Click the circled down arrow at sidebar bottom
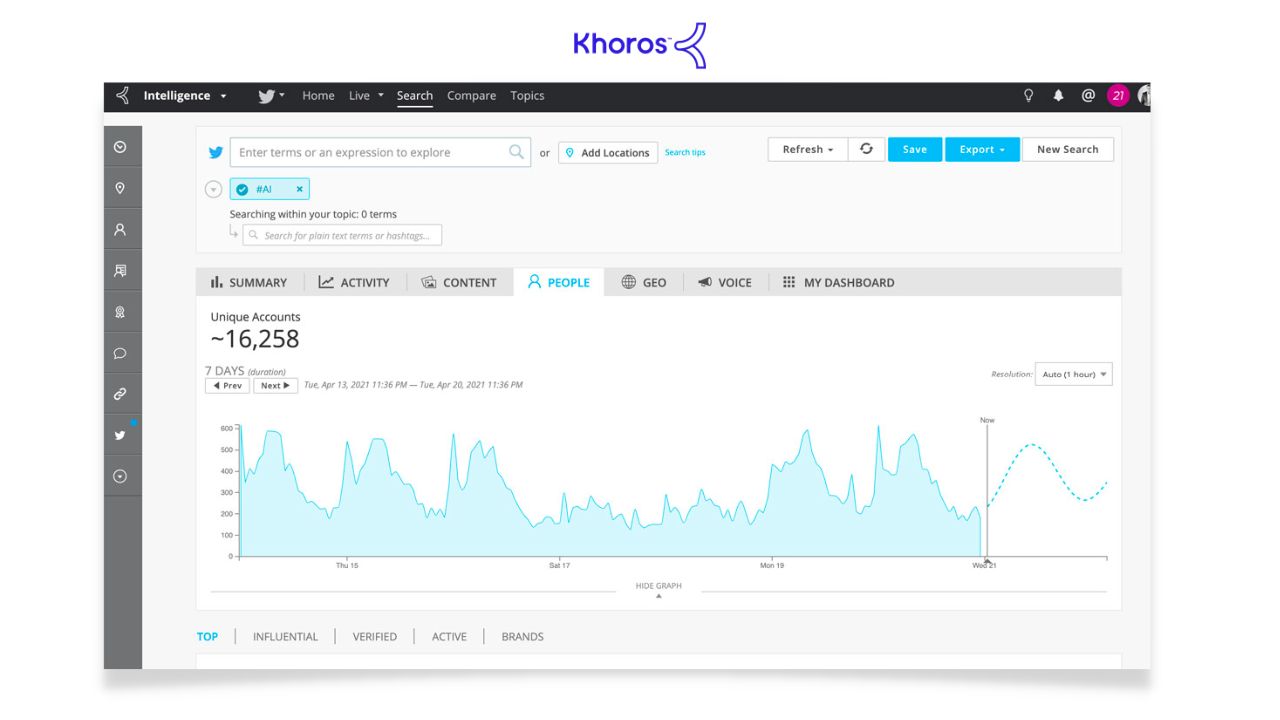This screenshot has height=720, width=1280. pos(120,476)
